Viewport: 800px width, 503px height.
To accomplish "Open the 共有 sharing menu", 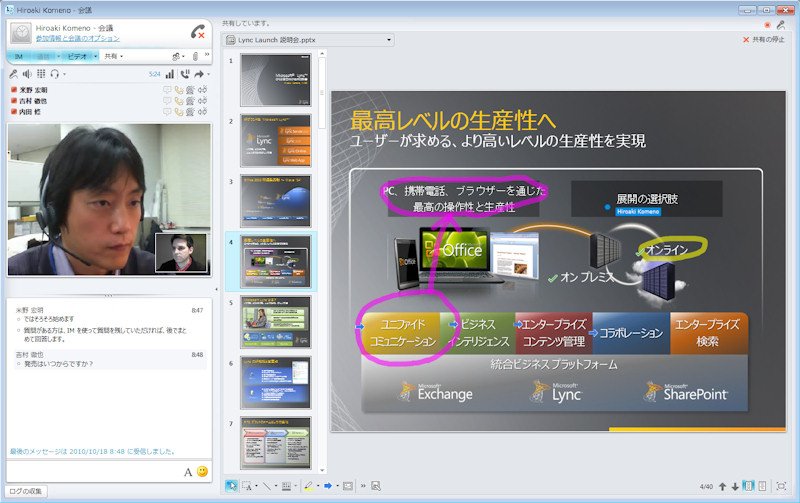I will pos(113,56).
